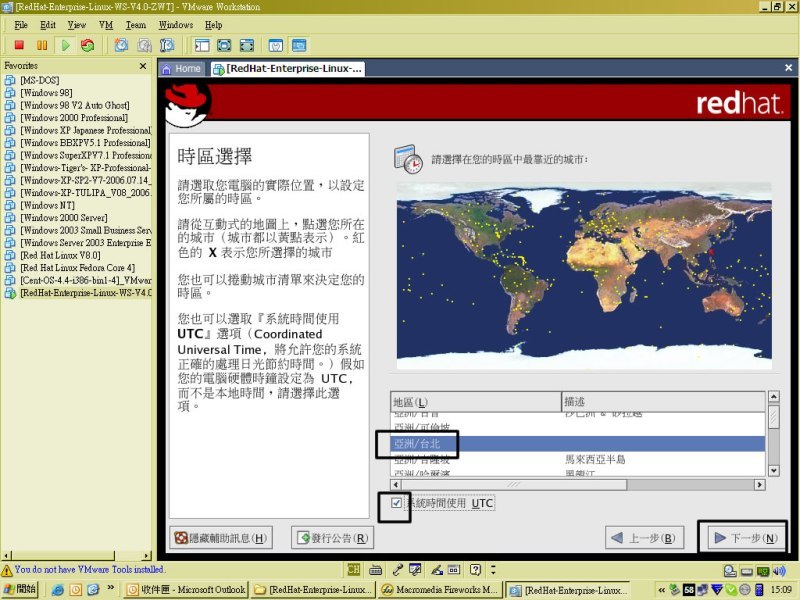The height and width of the screenshot is (600, 800).
Task: Open the Help menu
Action: [x=214, y=25]
